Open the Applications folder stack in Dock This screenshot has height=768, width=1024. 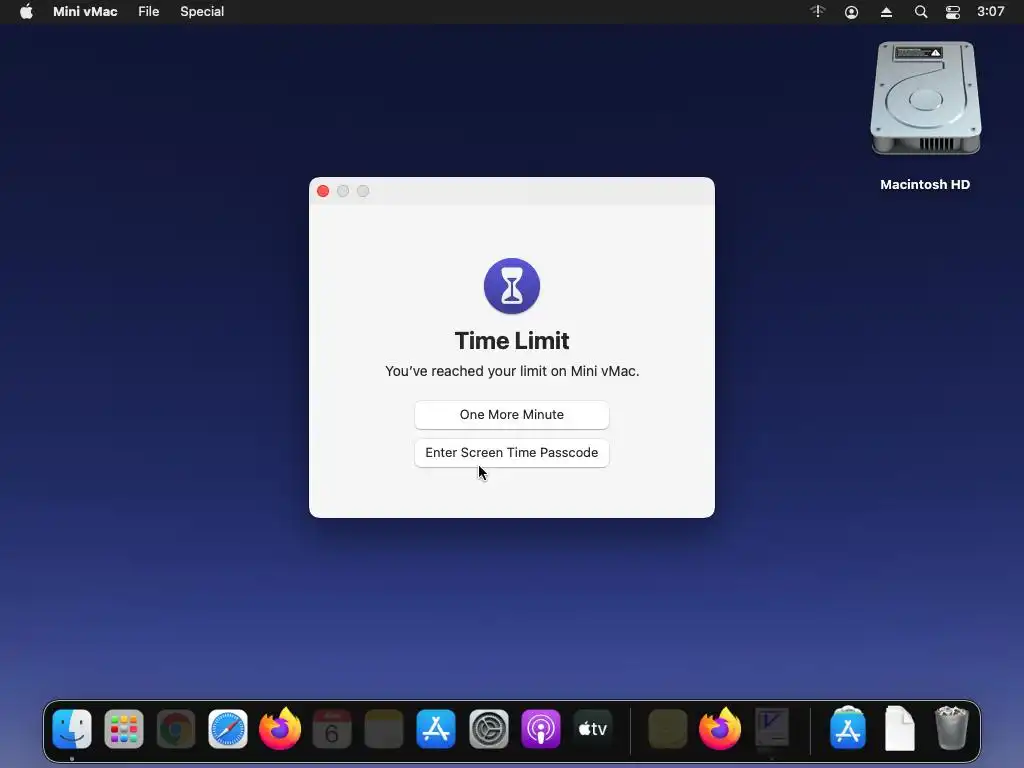(x=848, y=728)
